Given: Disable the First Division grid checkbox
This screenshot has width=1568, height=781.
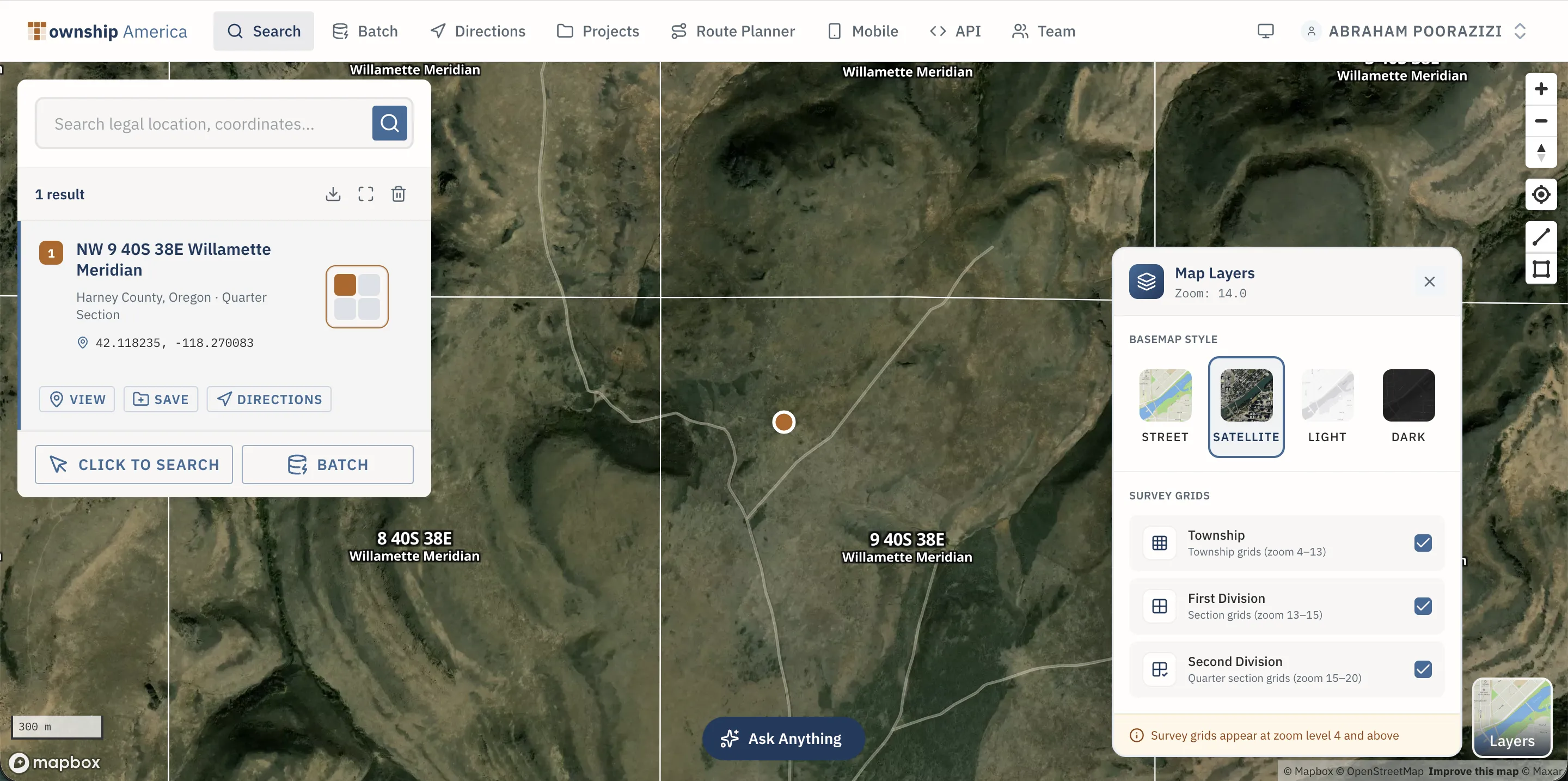Looking at the screenshot, I should [x=1423, y=606].
